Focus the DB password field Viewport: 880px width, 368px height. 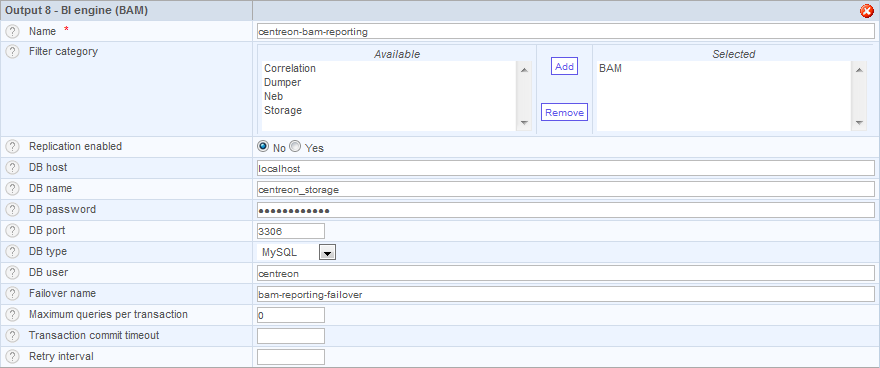(565, 210)
